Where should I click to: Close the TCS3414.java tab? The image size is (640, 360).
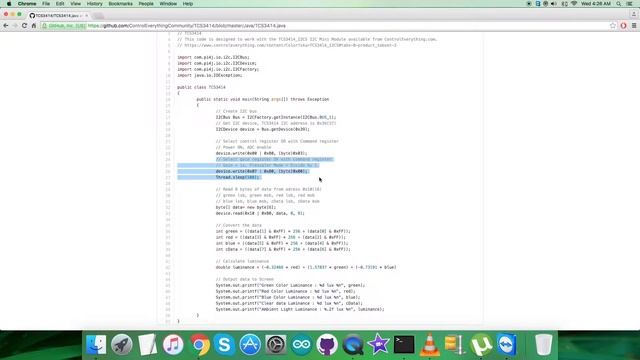click(87, 16)
